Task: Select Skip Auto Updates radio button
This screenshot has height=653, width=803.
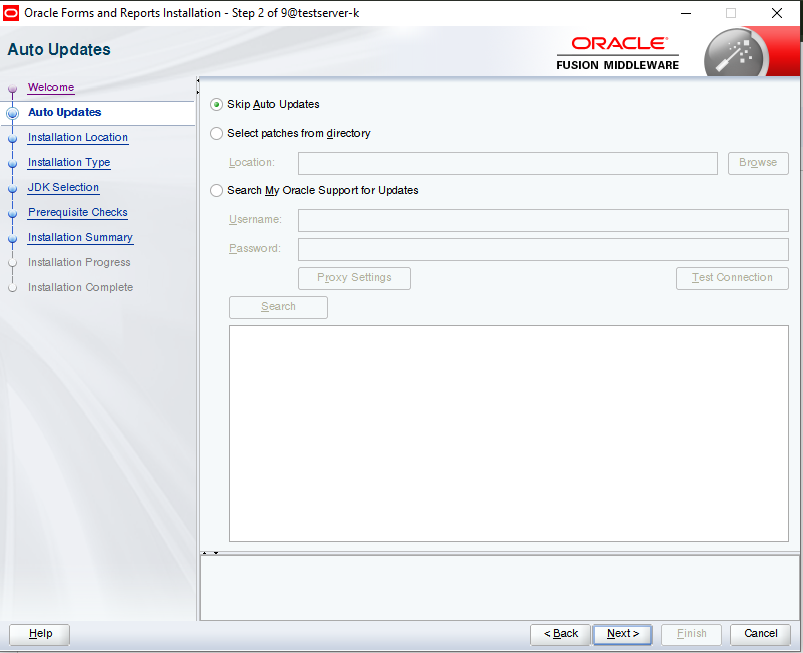Action: point(217,104)
